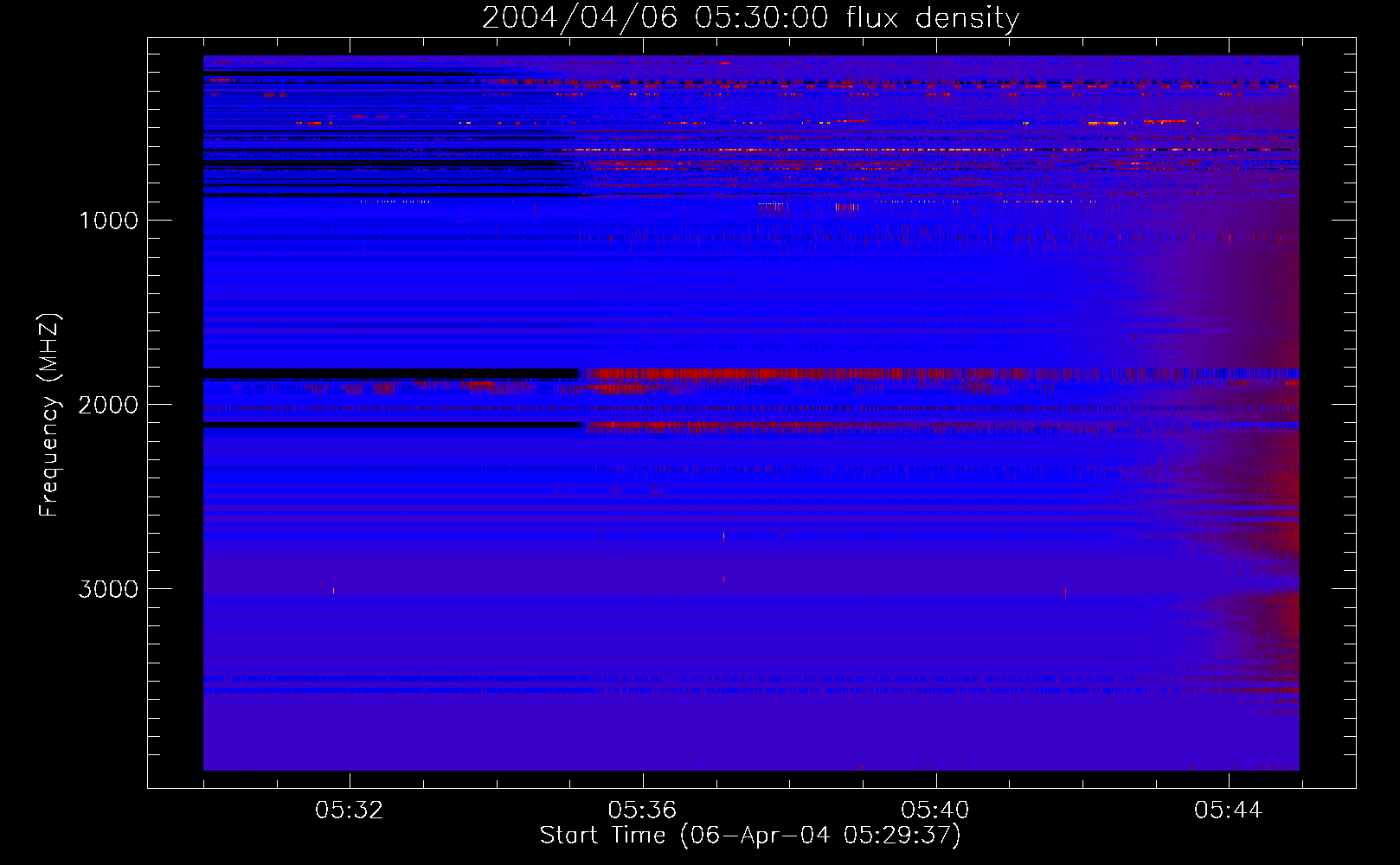Click the 'Start Time (06-Apr-04 05:29:37)' axis label
Image resolution: width=1400 pixels, height=865 pixels.
(750, 836)
